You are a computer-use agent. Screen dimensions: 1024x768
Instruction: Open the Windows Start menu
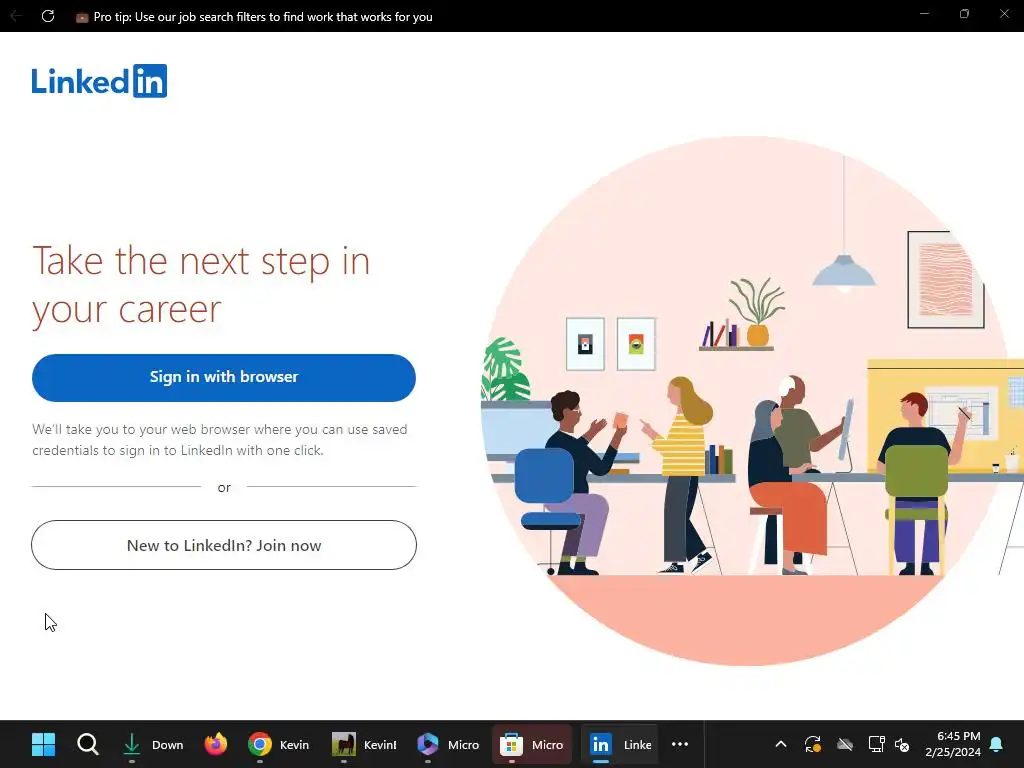[43, 744]
